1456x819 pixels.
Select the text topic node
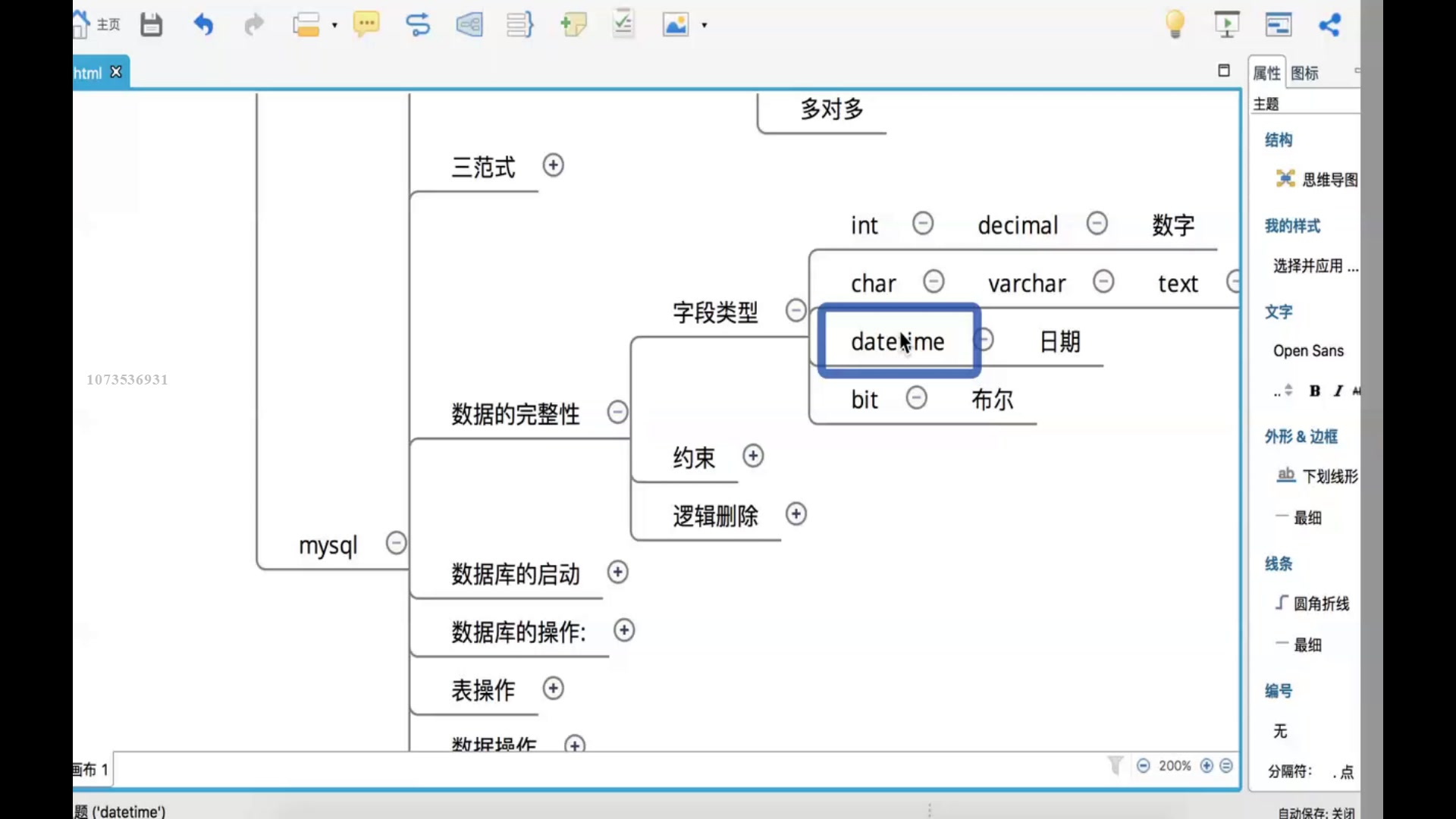pos(1178,284)
